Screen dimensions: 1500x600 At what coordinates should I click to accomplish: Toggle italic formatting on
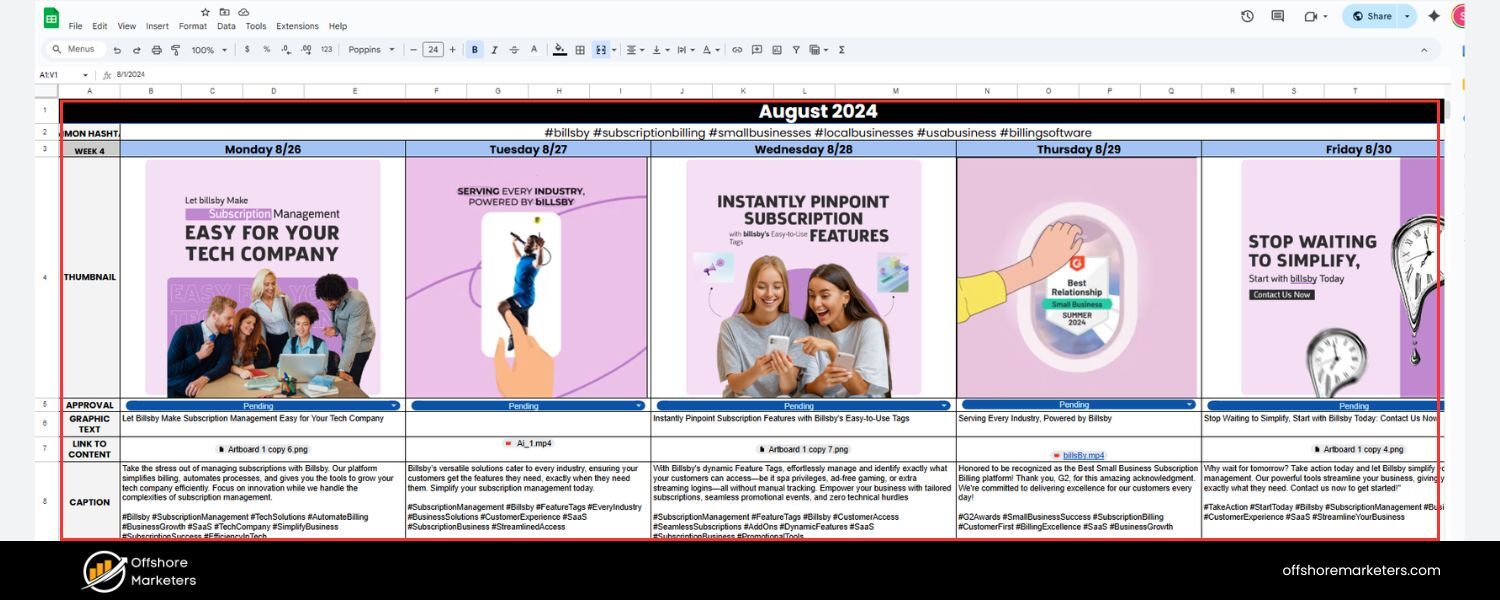(493, 49)
